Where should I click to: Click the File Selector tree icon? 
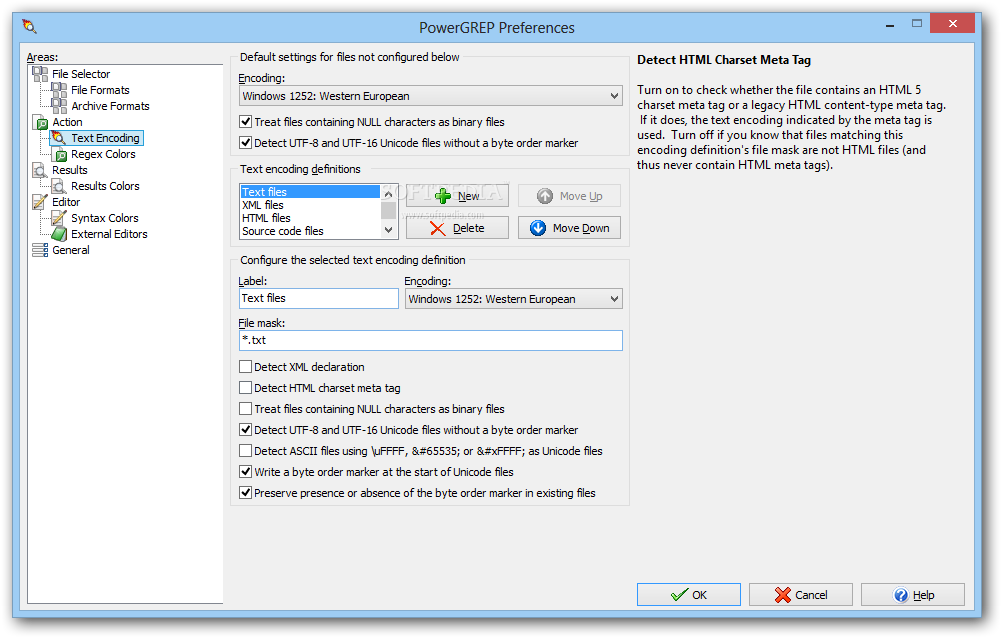40,74
